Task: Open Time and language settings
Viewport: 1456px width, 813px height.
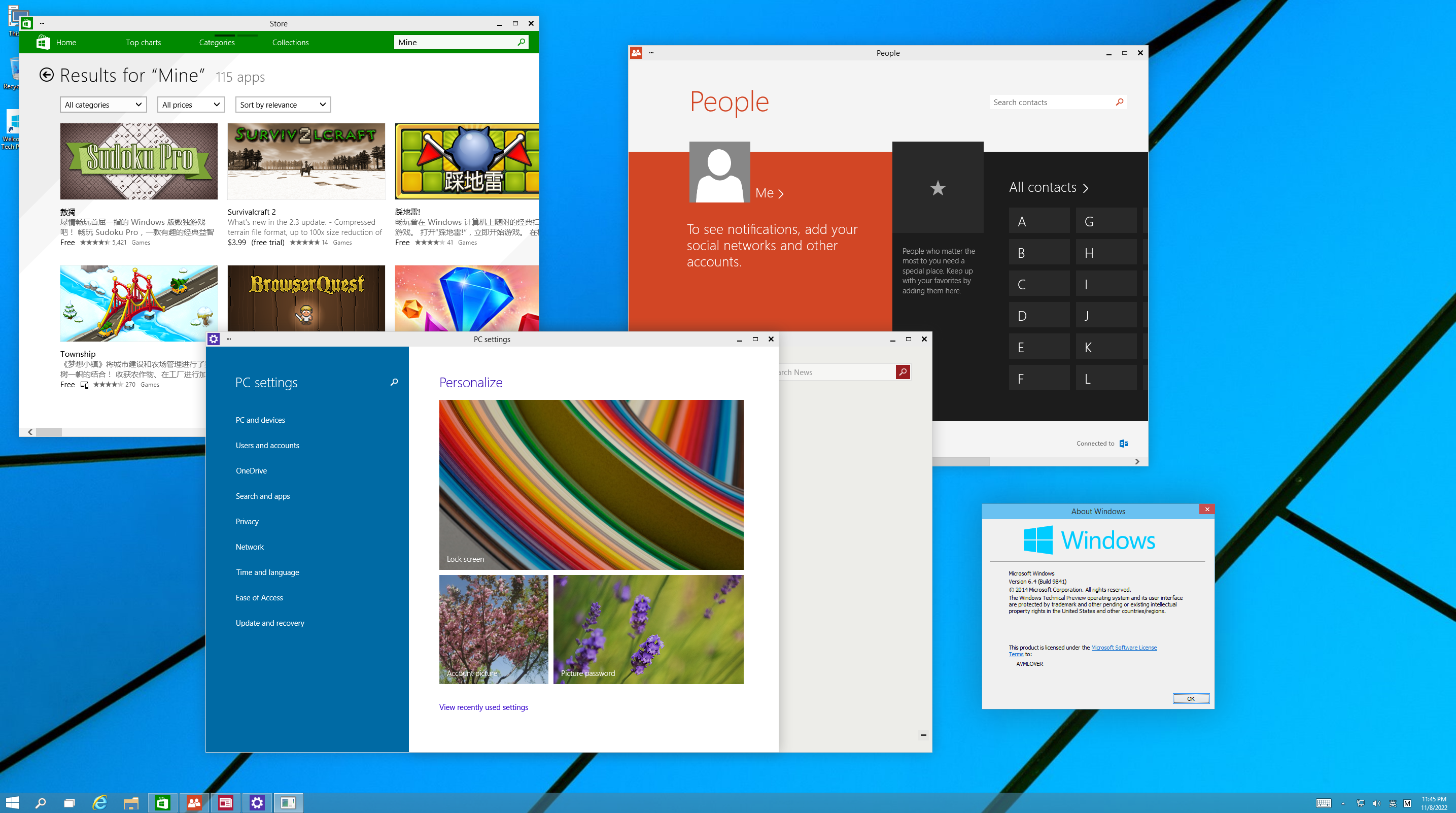Action: coord(267,572)
